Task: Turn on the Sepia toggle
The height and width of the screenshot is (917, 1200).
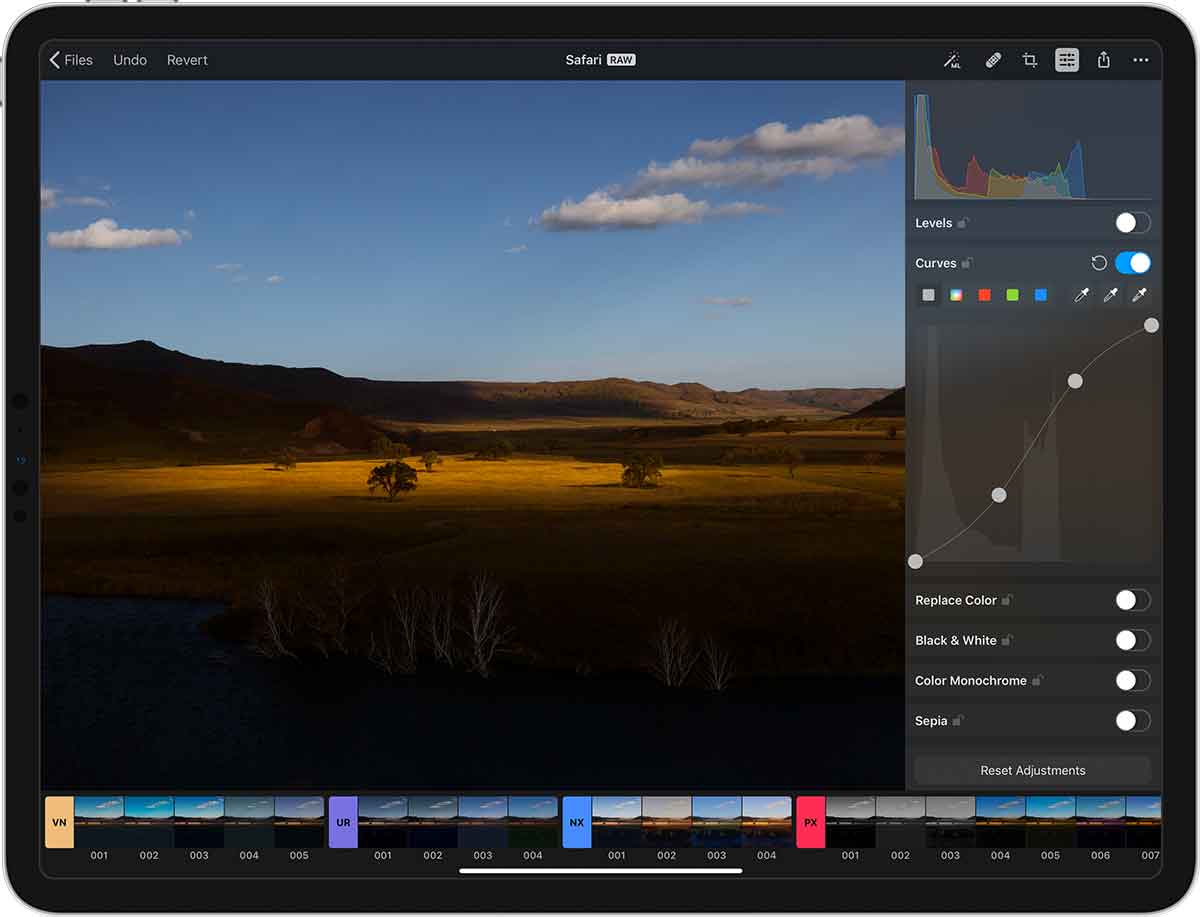Action: (x=1132, y=720)
